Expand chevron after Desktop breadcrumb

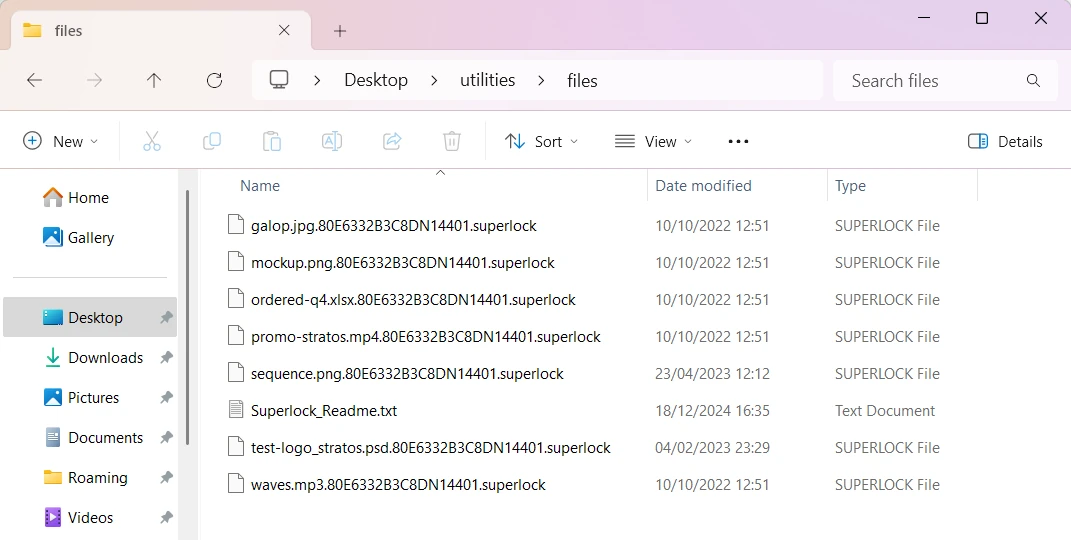(x=434, y=81)
